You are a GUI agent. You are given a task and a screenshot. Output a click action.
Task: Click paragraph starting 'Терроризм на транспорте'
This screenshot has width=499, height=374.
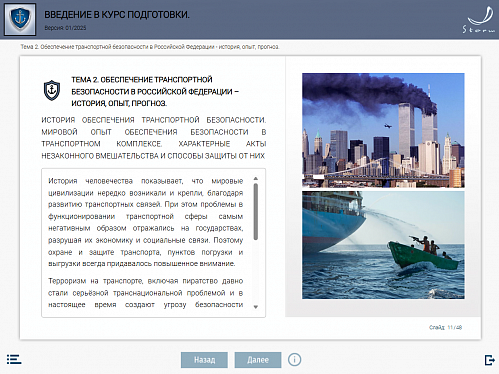click(x=146, y=293)
